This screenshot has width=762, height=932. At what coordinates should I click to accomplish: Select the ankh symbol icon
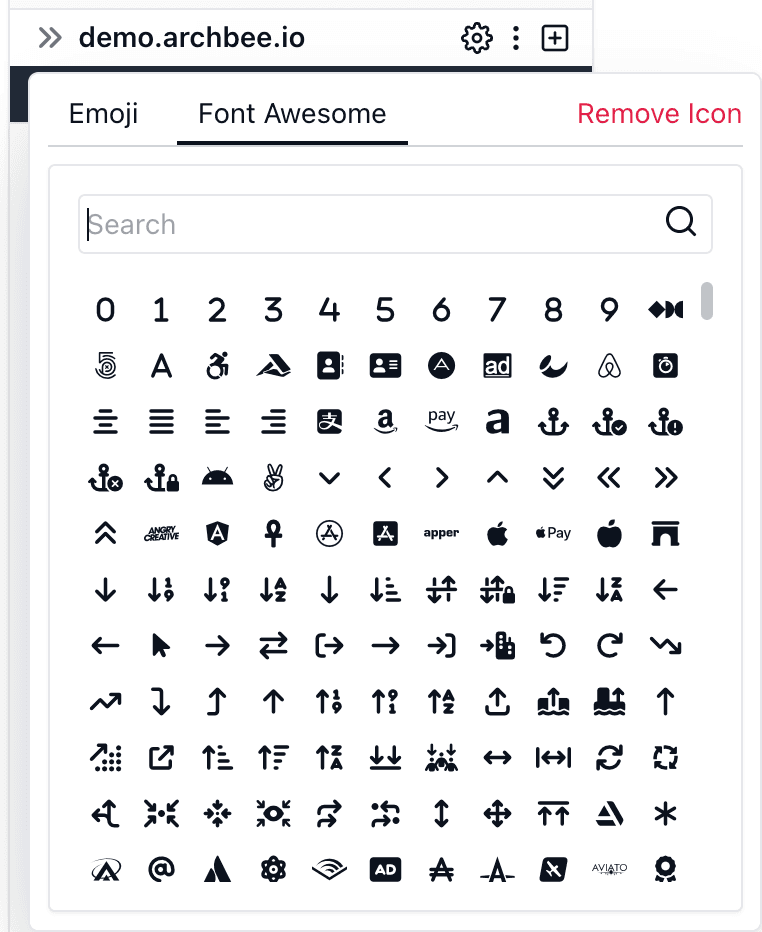click(273, 533)
